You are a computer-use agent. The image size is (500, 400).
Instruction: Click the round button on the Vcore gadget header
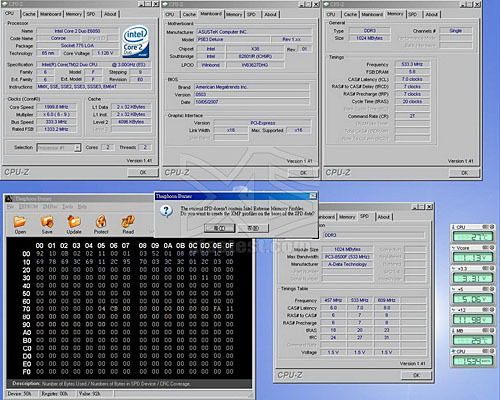492,248
